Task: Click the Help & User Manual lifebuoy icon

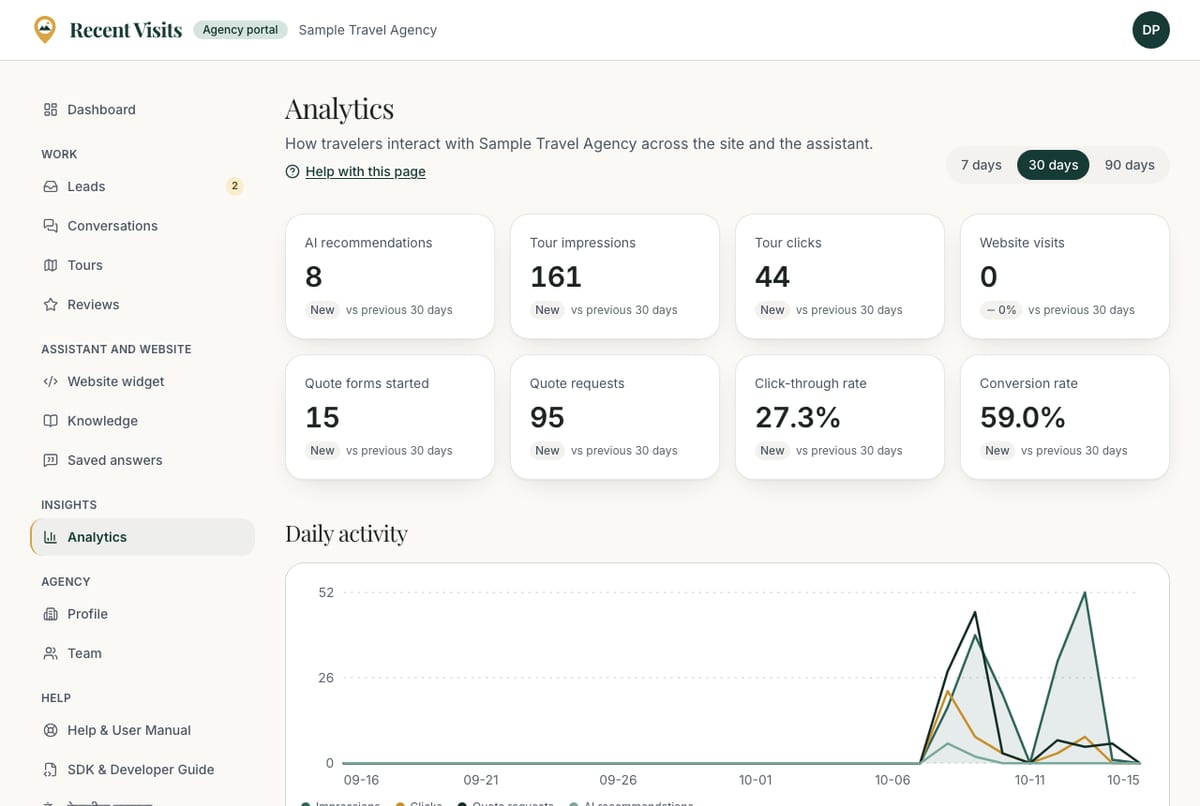Action: (x=50, y=731)
